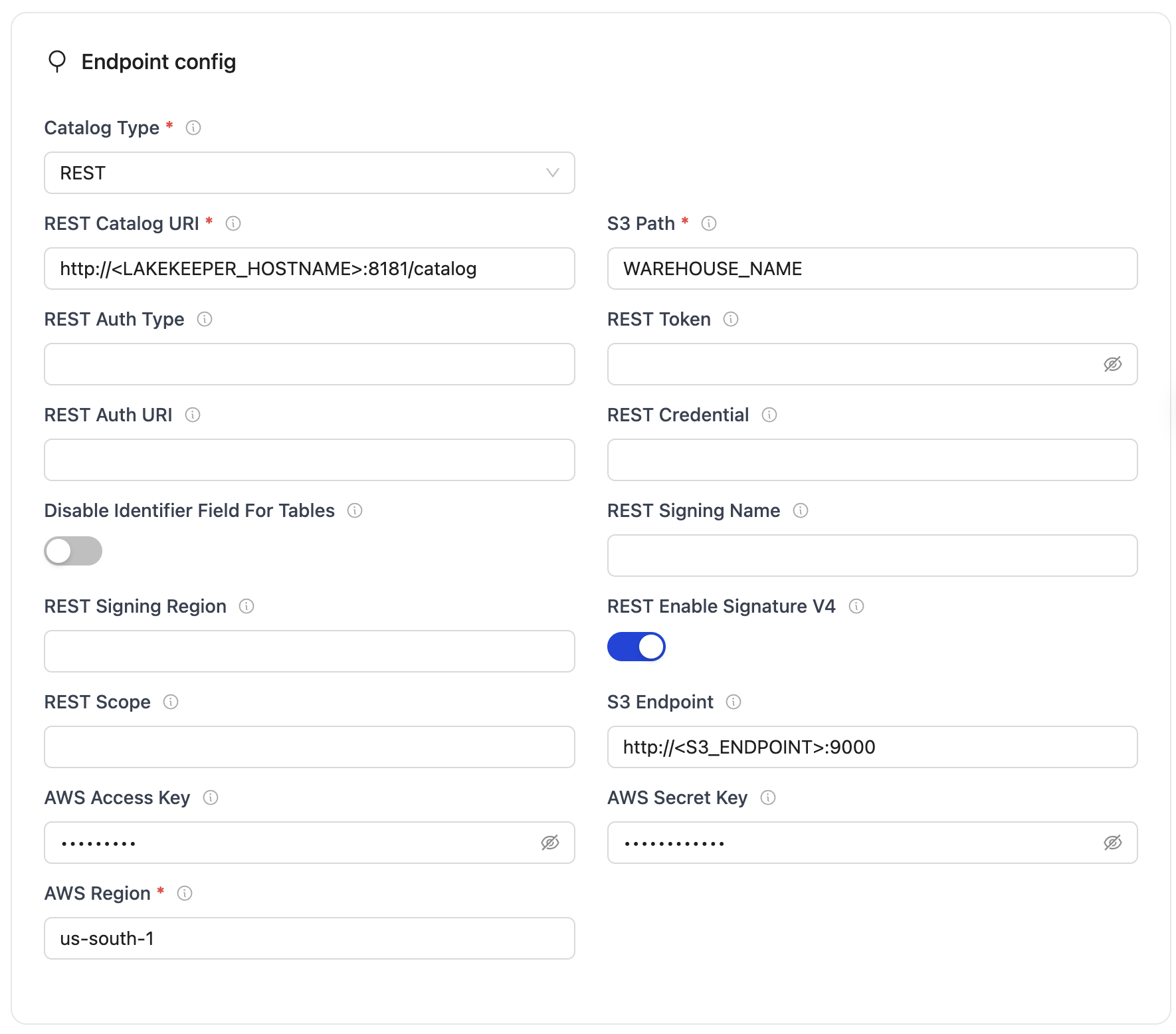Viewport: 1176px width, 1034px height.
Task: Click the REST Catalog URI input field
Action: 309,268
